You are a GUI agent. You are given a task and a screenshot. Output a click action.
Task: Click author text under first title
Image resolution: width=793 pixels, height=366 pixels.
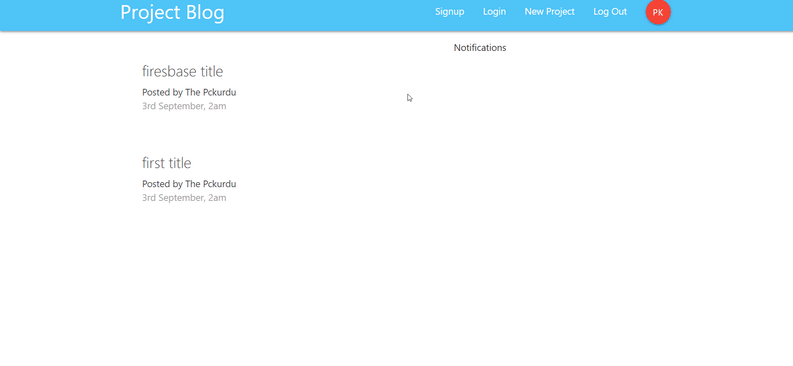pyautogui.click(x=189, y=184)
